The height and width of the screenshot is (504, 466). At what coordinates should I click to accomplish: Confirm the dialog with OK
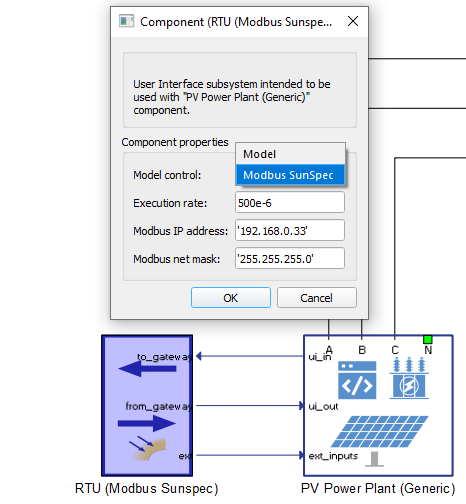pos(231,298)
